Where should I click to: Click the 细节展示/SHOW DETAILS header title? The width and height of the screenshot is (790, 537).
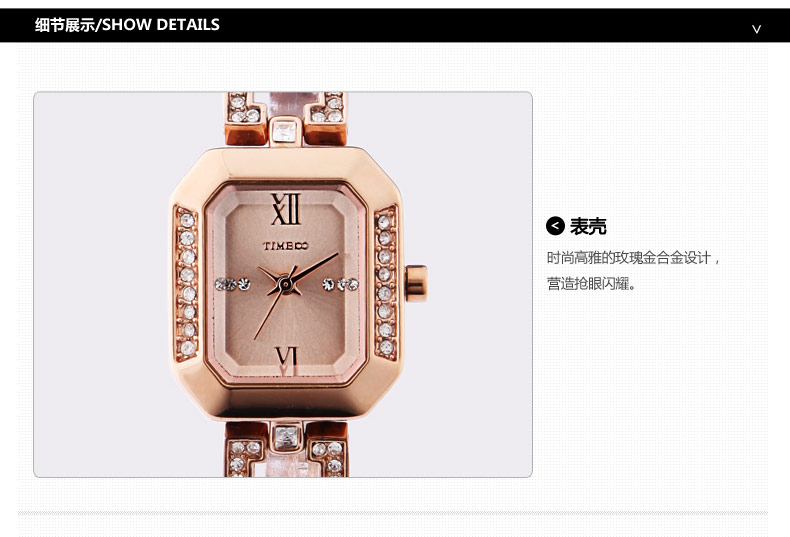click(127, 25)
